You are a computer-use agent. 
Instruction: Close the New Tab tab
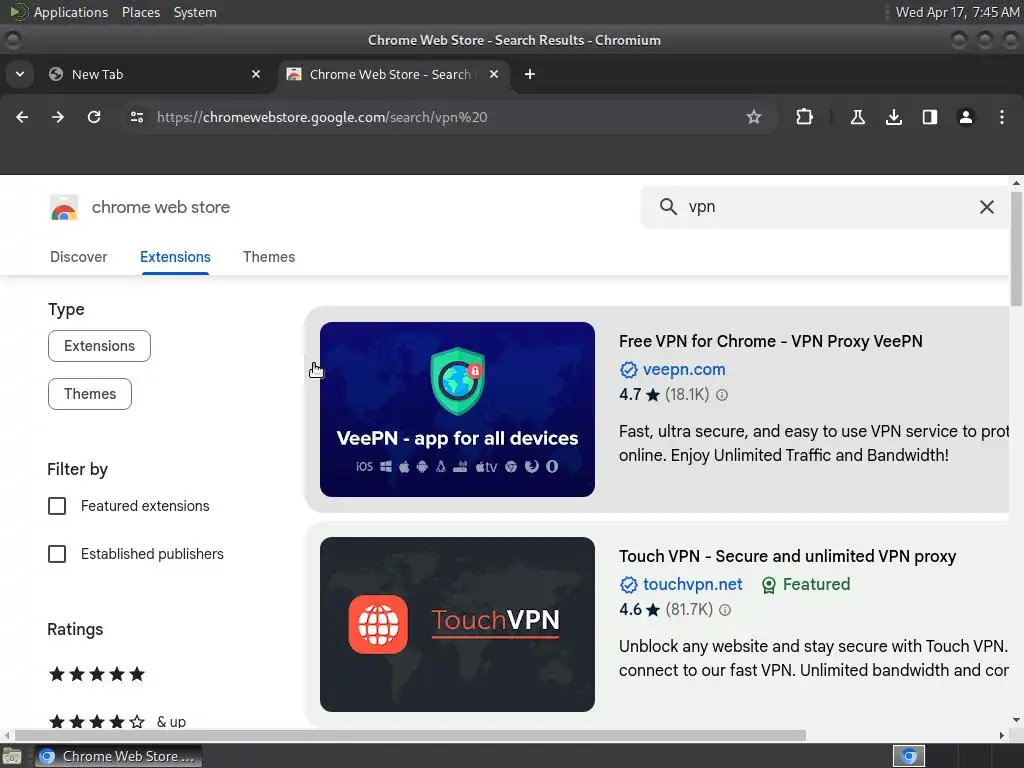pyautogui.click(x=256, y=74)
